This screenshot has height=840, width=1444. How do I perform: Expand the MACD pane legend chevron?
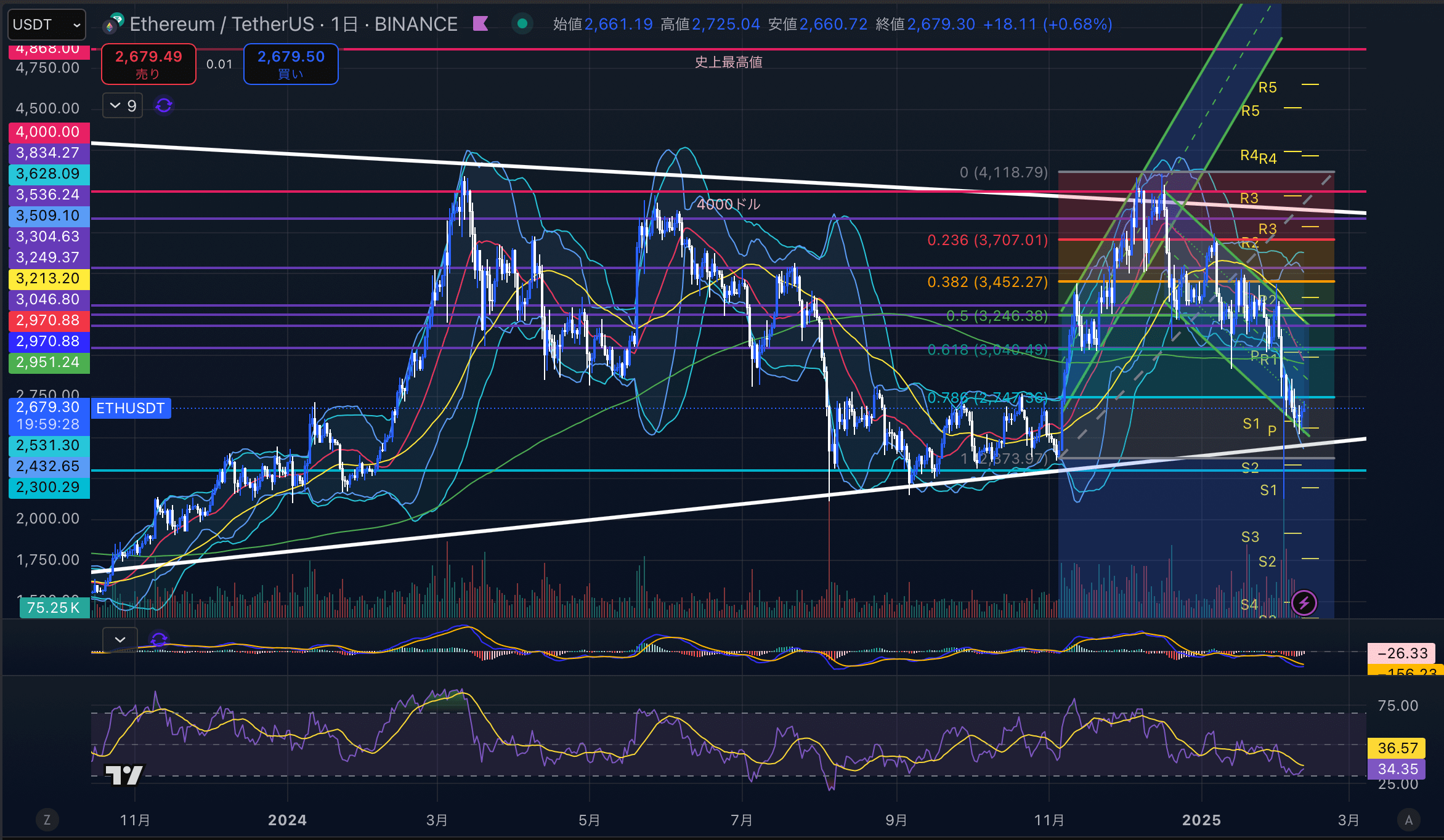coord(120,640)
